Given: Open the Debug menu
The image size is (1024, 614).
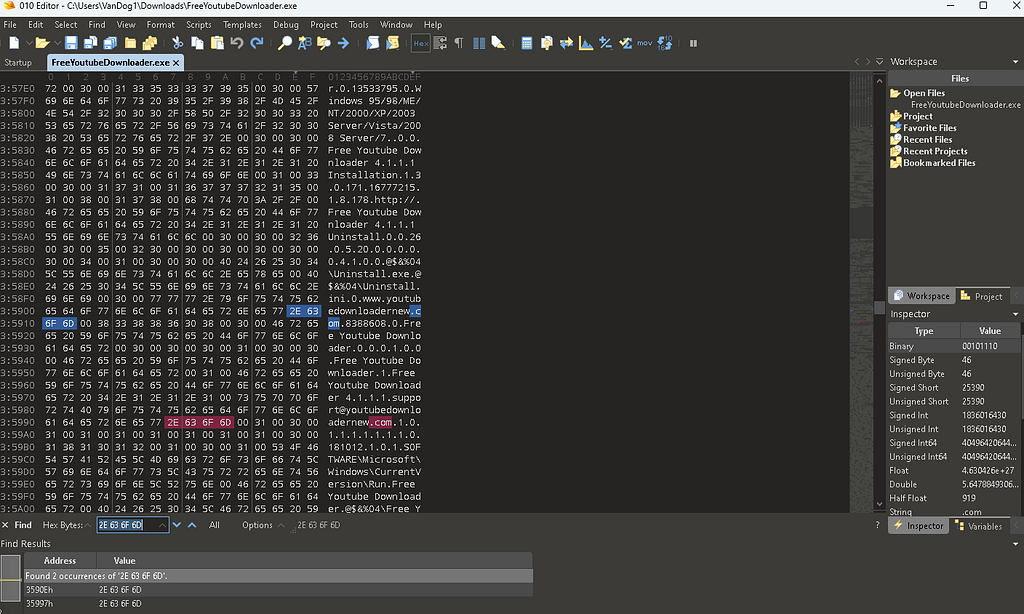Looking at the screenshot, I should pyautogui.click(x=285, y=25).
